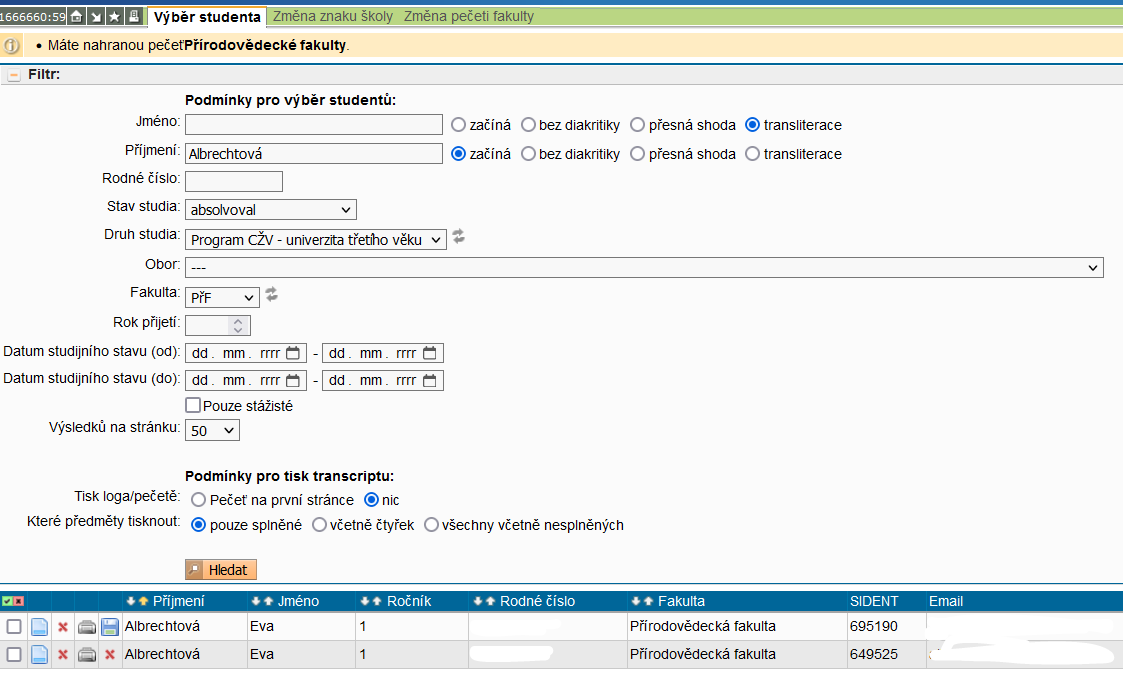
Task: Click the swap arrows icon next to Druh studia
Action: (x=458, y=236)
